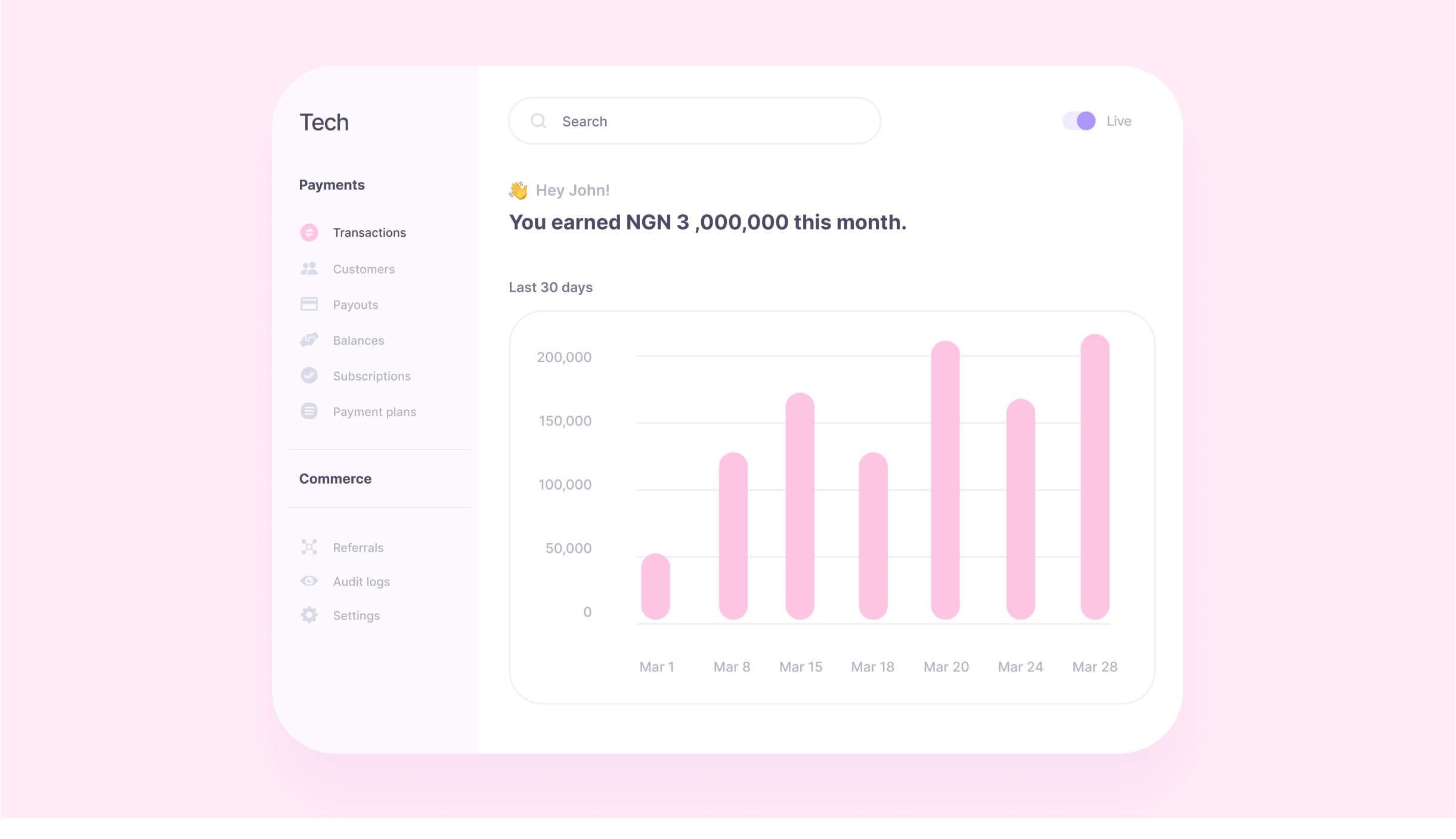Select the Commerce section header
This screenshot has height=839, width=1456.
pyautogui.click(x=336, y=478)
